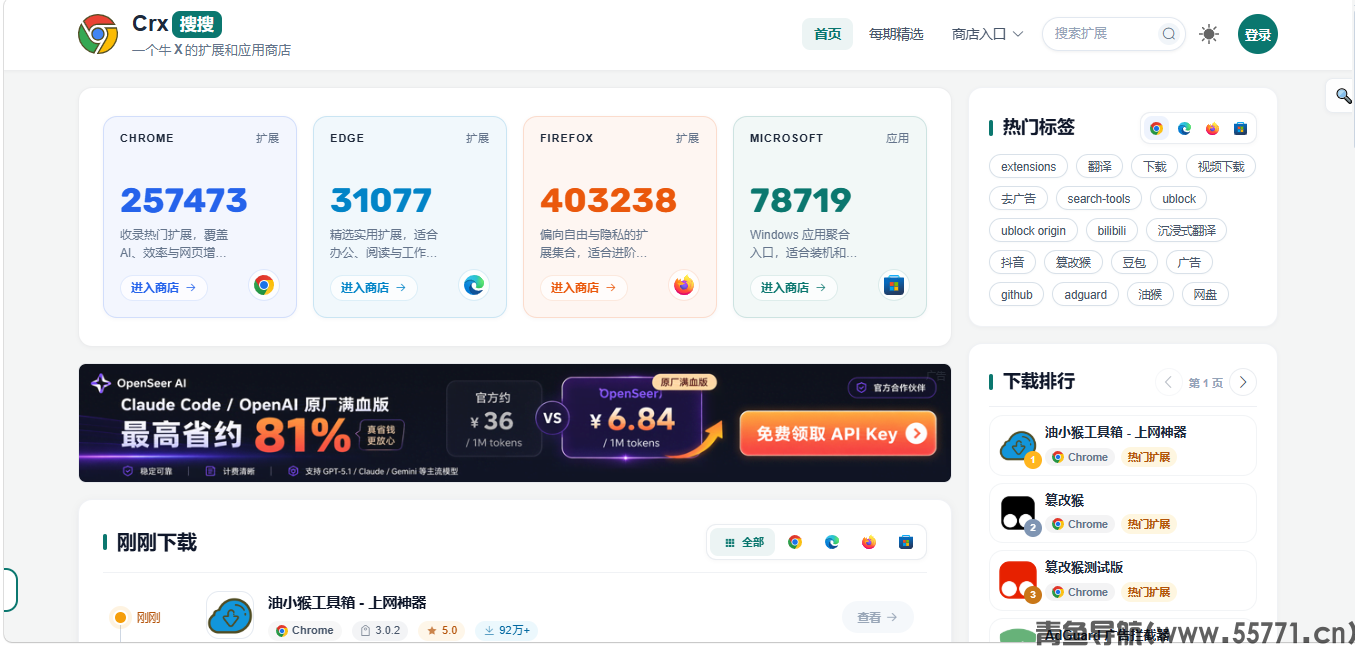Click Edge icon in EDGE store card

pyautogui.click(x=474, y=286)
